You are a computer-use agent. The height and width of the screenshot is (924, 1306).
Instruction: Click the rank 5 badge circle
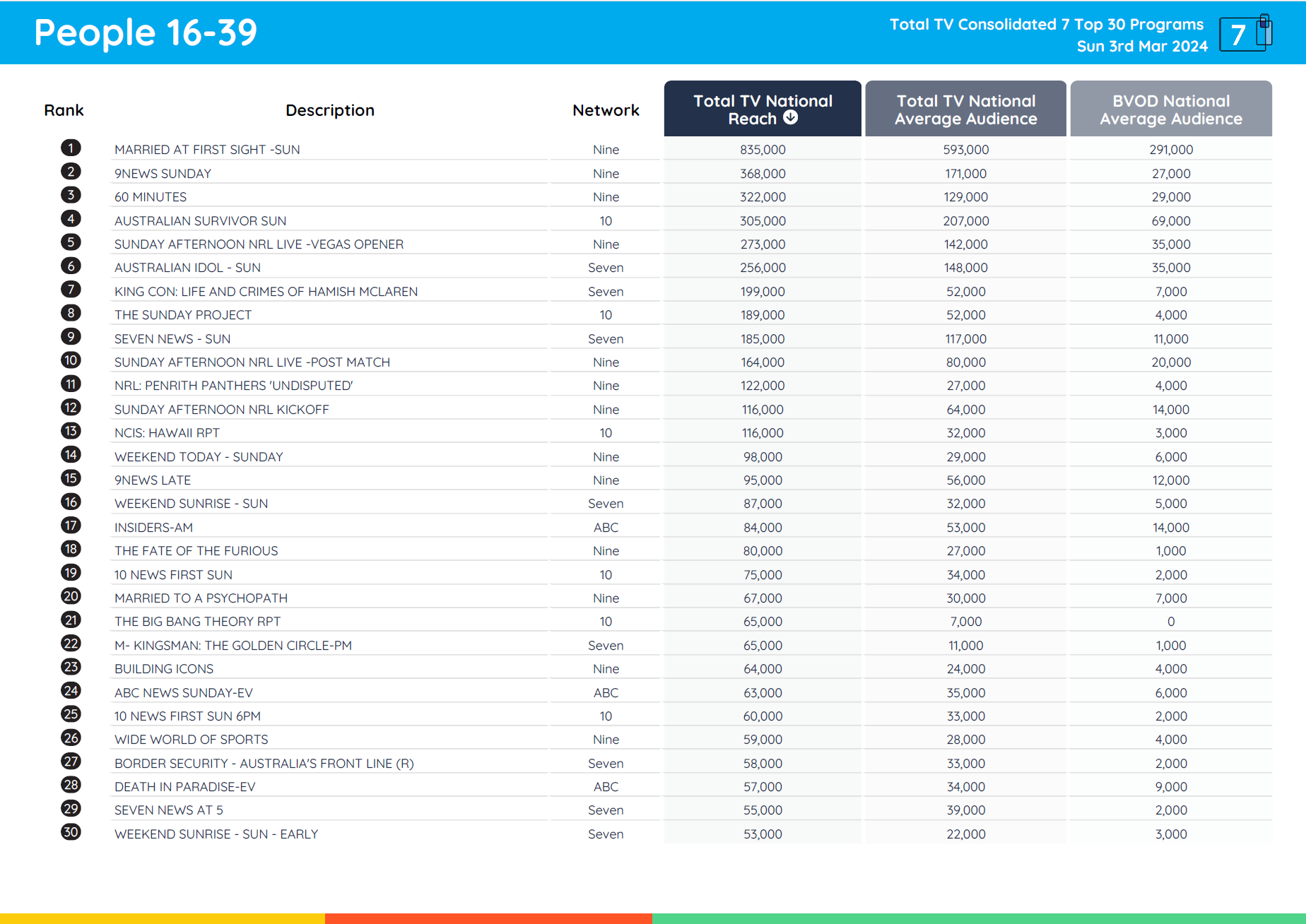tap(71, 242)
